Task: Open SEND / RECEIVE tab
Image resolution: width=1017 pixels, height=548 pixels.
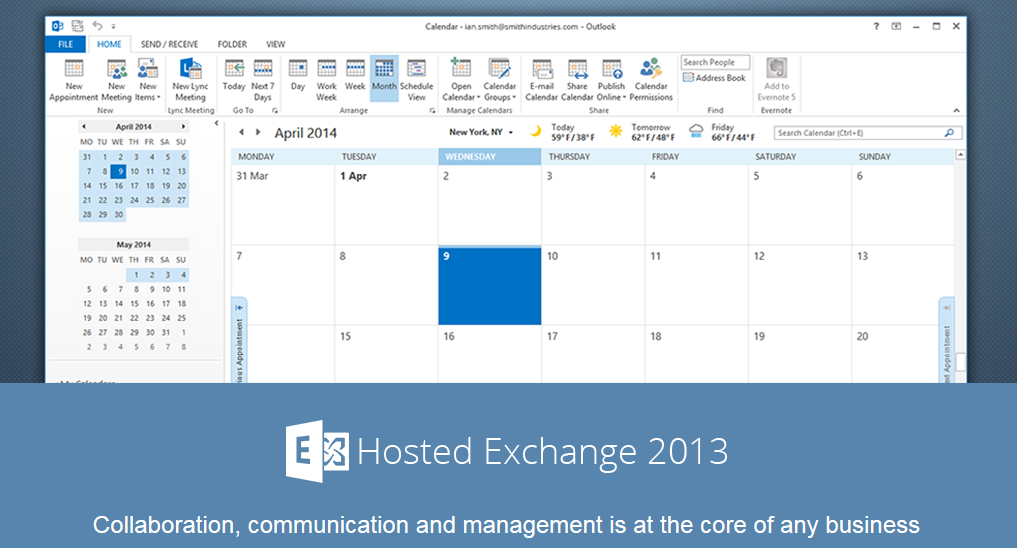Action: tap(169, 44)
